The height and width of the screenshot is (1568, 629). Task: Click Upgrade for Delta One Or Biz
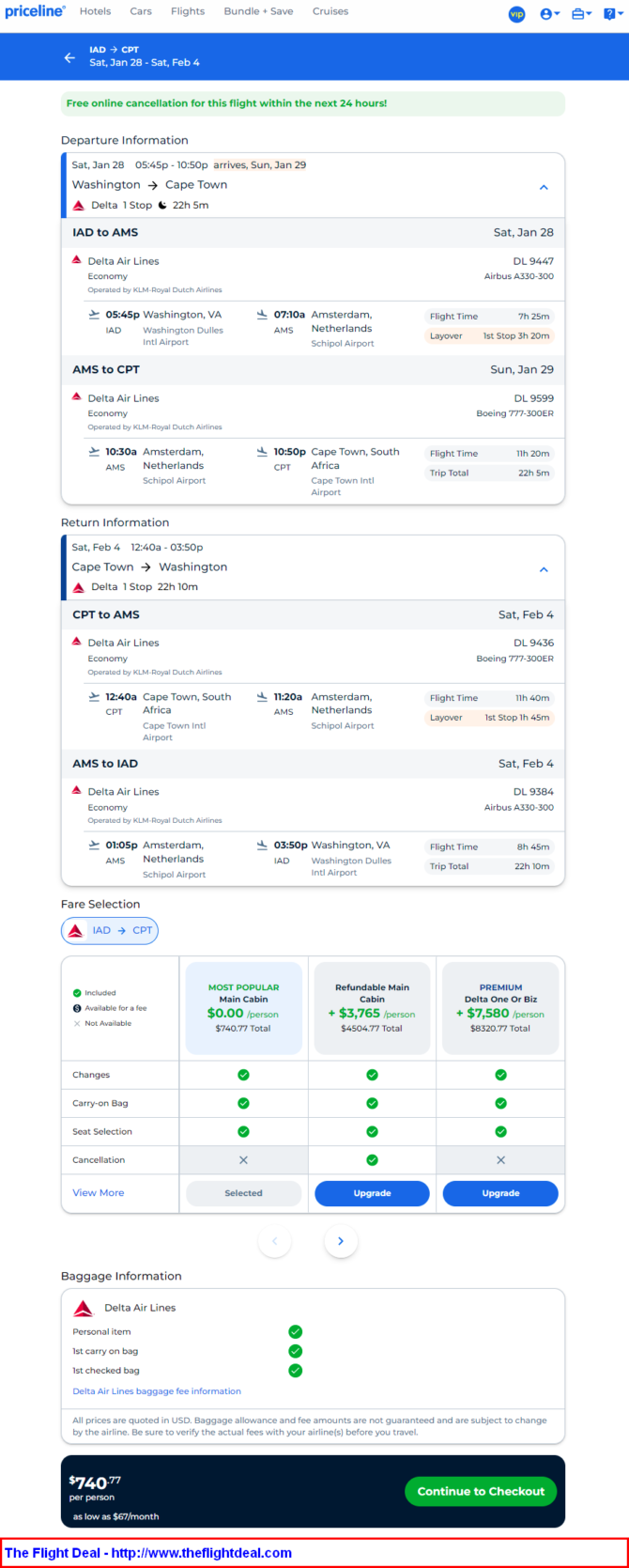500,1193
